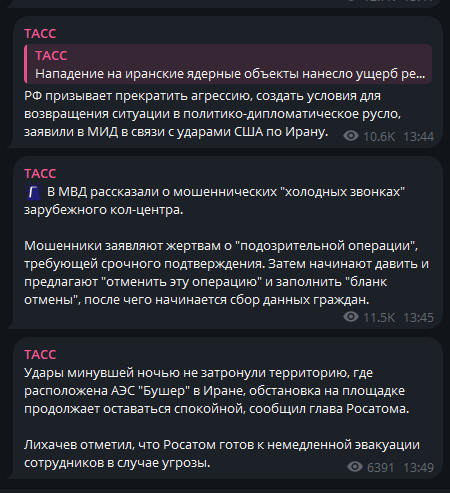Click the message text about RF urging to stop aggression

click(212, 114)
